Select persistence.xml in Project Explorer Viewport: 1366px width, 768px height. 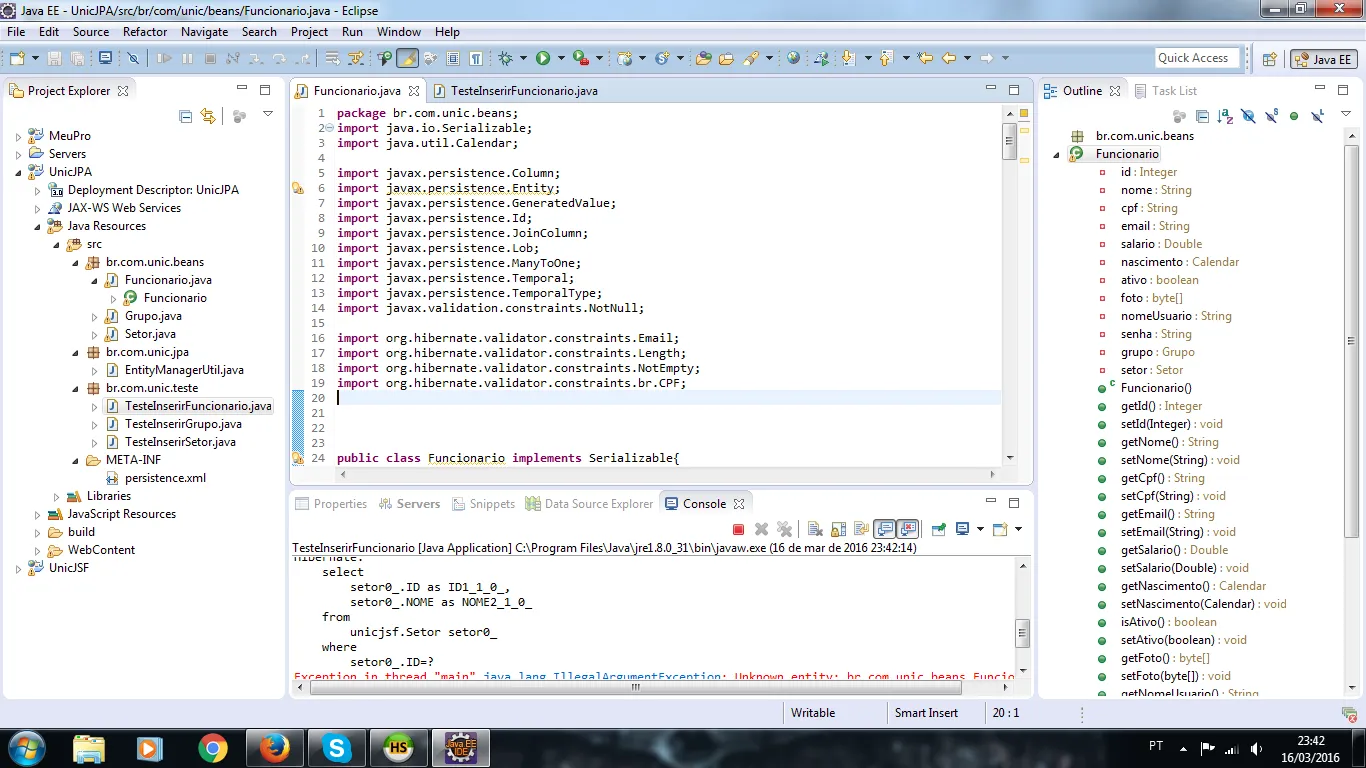[x=165, y=478]
